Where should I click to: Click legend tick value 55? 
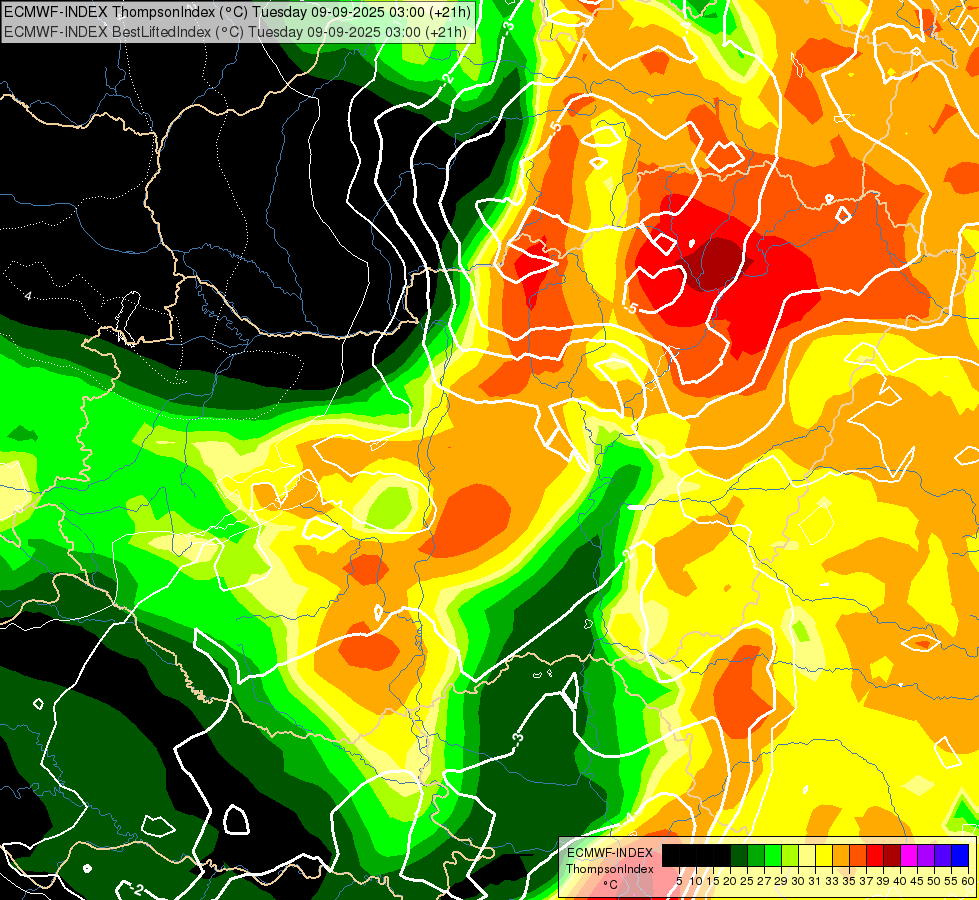pos(952,881)
